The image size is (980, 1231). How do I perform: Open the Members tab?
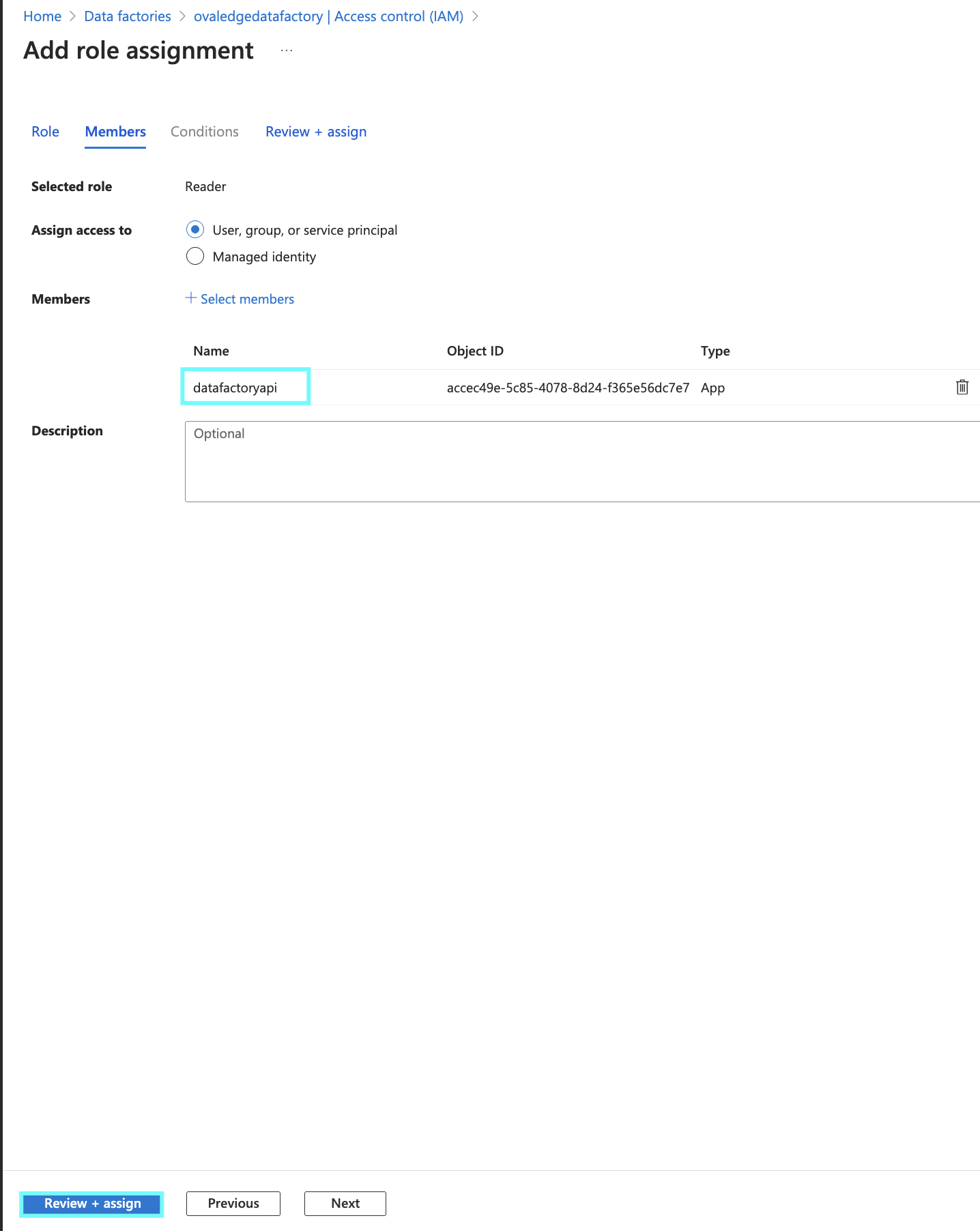pos(115,132)
